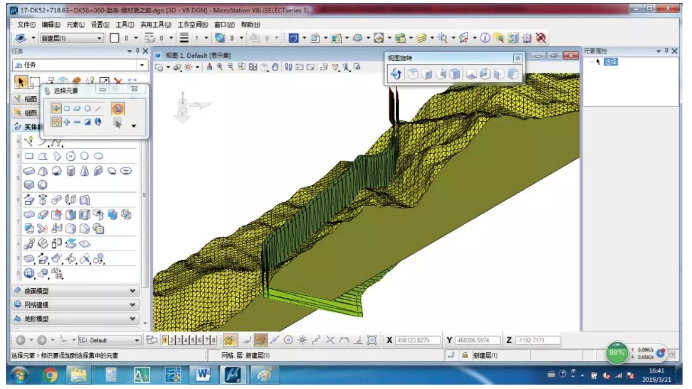Screen dimensions: 692x389
Task: Select the cone solid primitive tool
Action: pyautogui.click(x=84, y=171)
